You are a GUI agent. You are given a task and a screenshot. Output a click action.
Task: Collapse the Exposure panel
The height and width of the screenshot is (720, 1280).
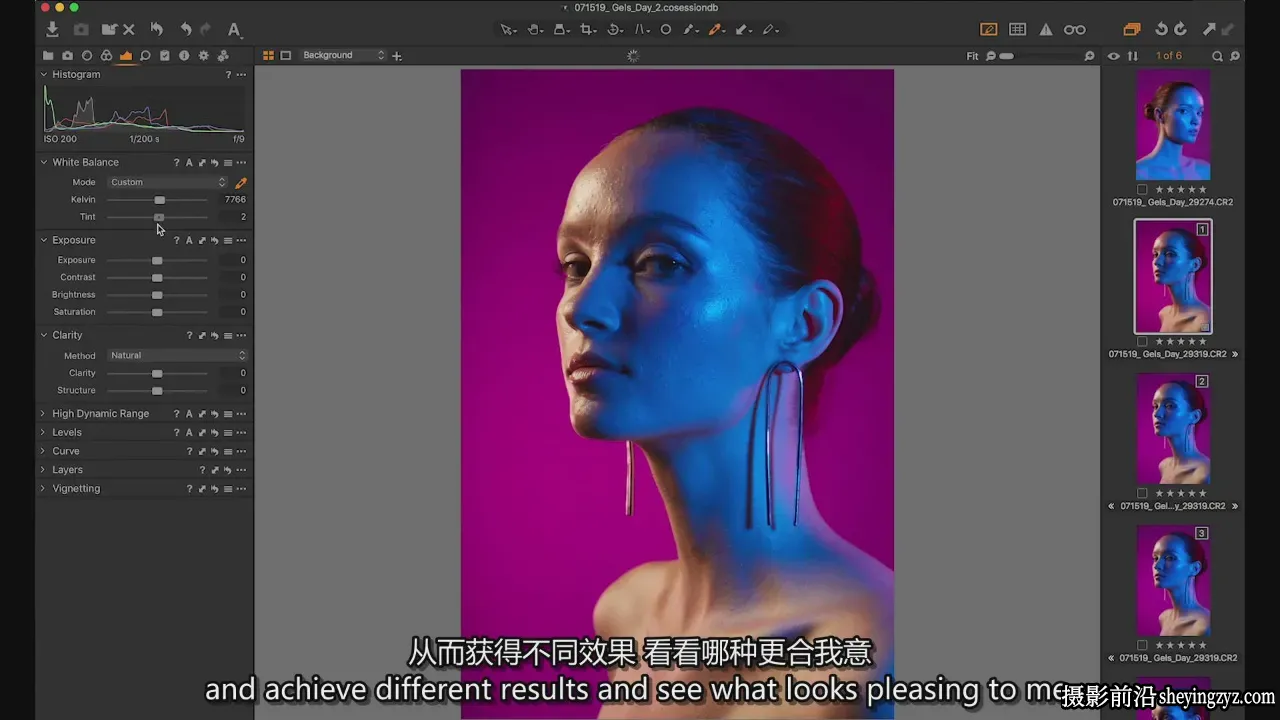point(44,240)
